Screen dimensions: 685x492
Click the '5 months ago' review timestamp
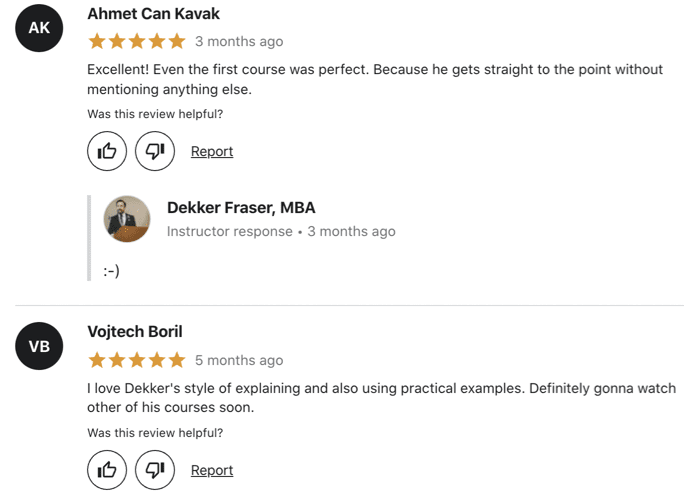click(239, 360)
